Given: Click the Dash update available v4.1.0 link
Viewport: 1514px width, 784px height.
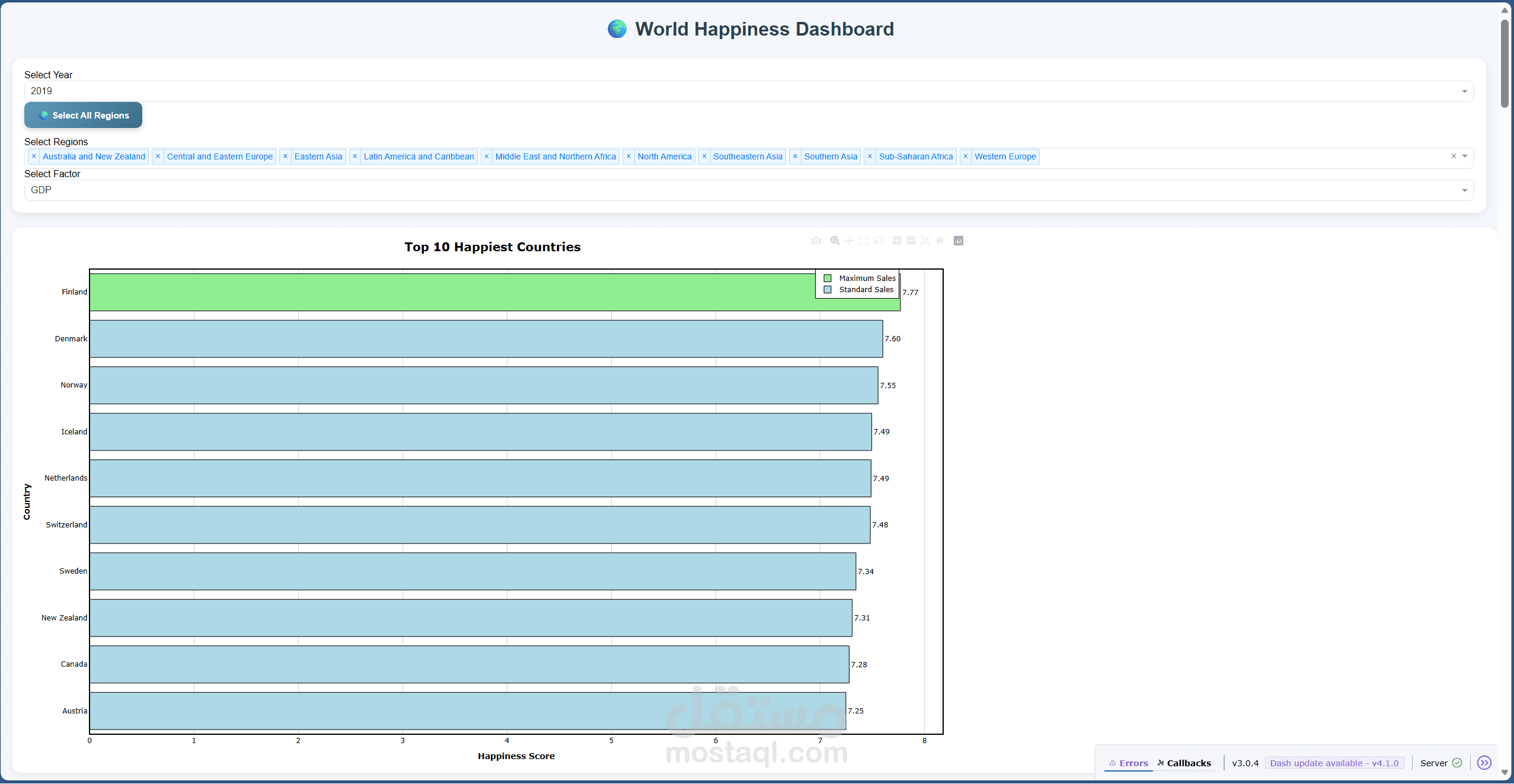Looking at the screenshot, I should click(x=1334, y=763).
